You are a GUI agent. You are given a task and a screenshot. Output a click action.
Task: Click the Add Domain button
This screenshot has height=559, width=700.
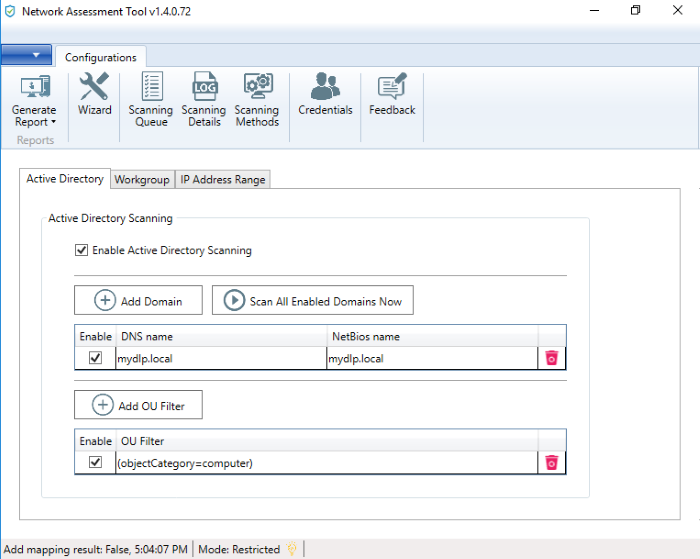138,300
